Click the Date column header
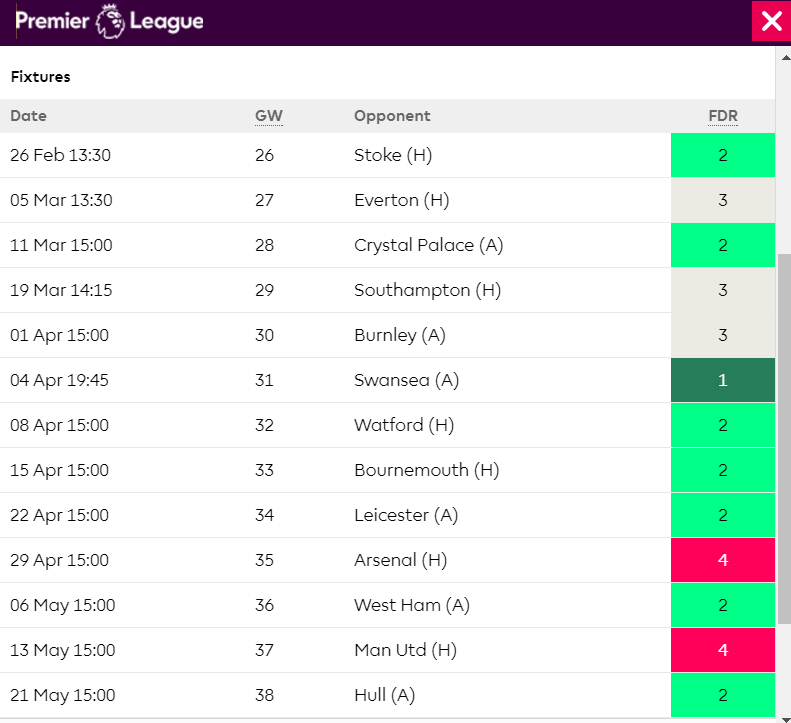 (28, 116)
